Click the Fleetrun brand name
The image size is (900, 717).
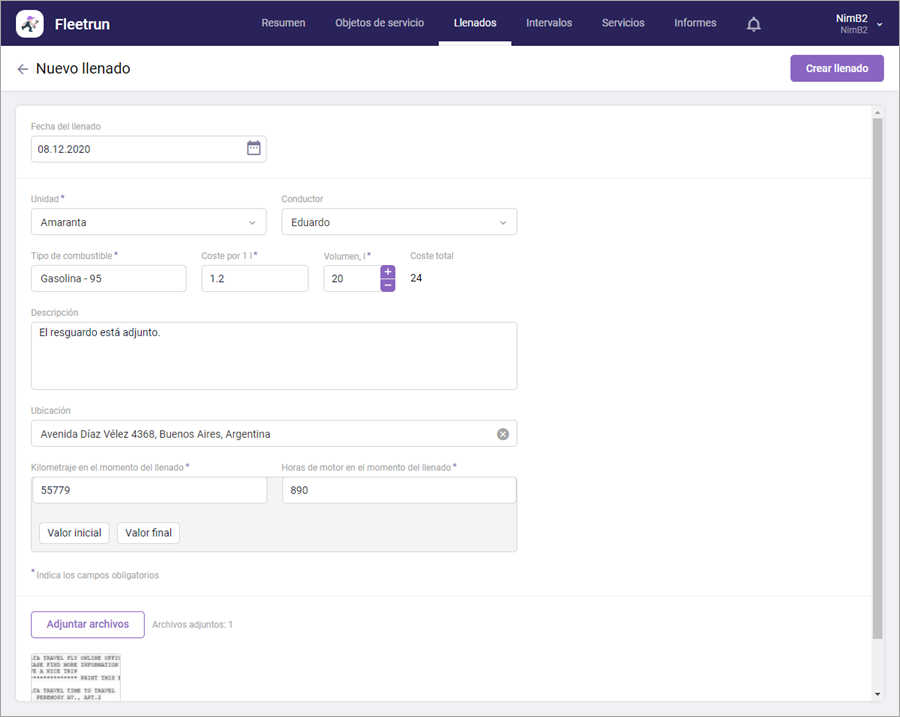(82, 24)
